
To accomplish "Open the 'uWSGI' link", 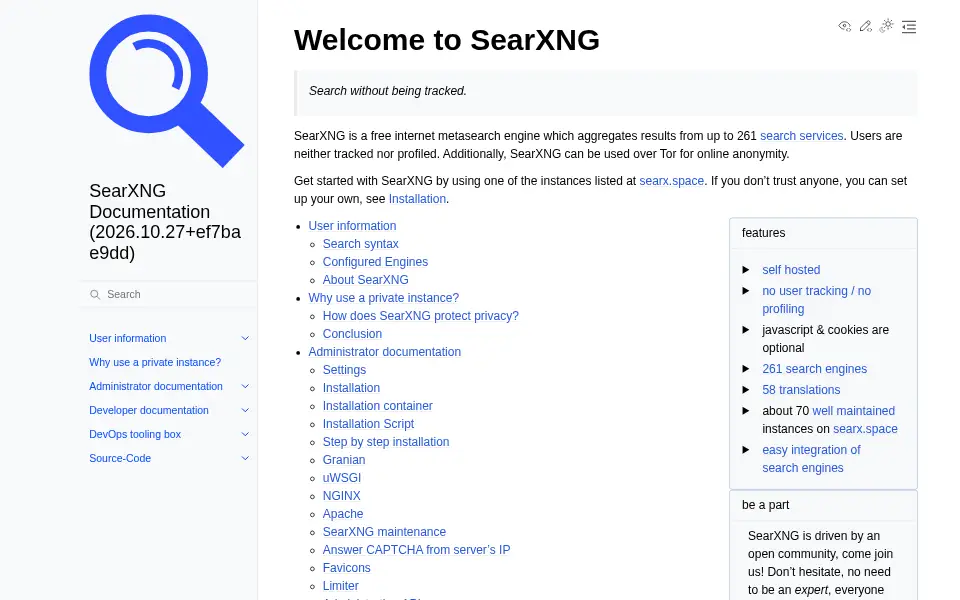I will [342, 478].
